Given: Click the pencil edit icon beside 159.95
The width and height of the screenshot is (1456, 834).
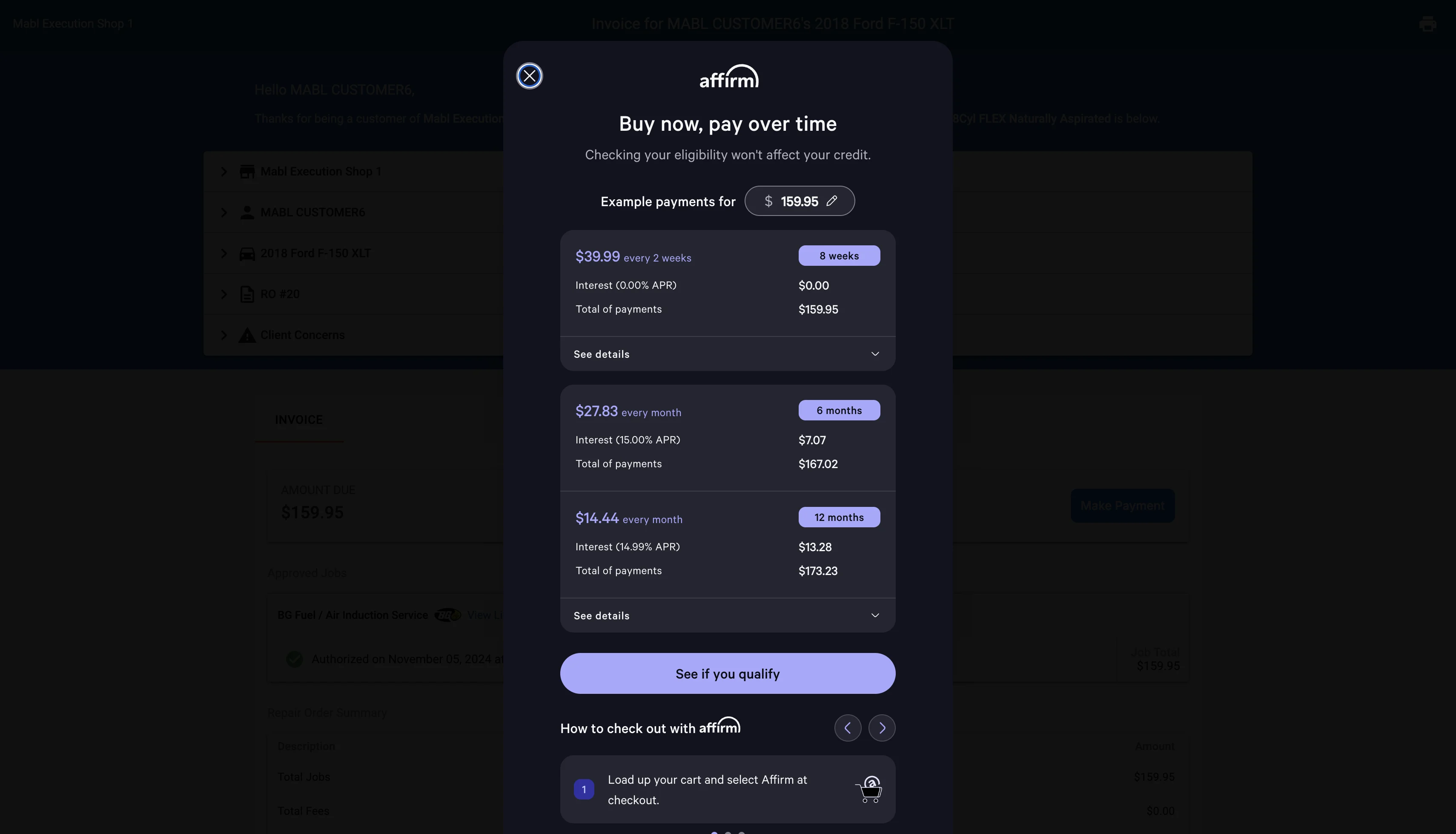Looking at the screenshot, I should coord(831,201).
